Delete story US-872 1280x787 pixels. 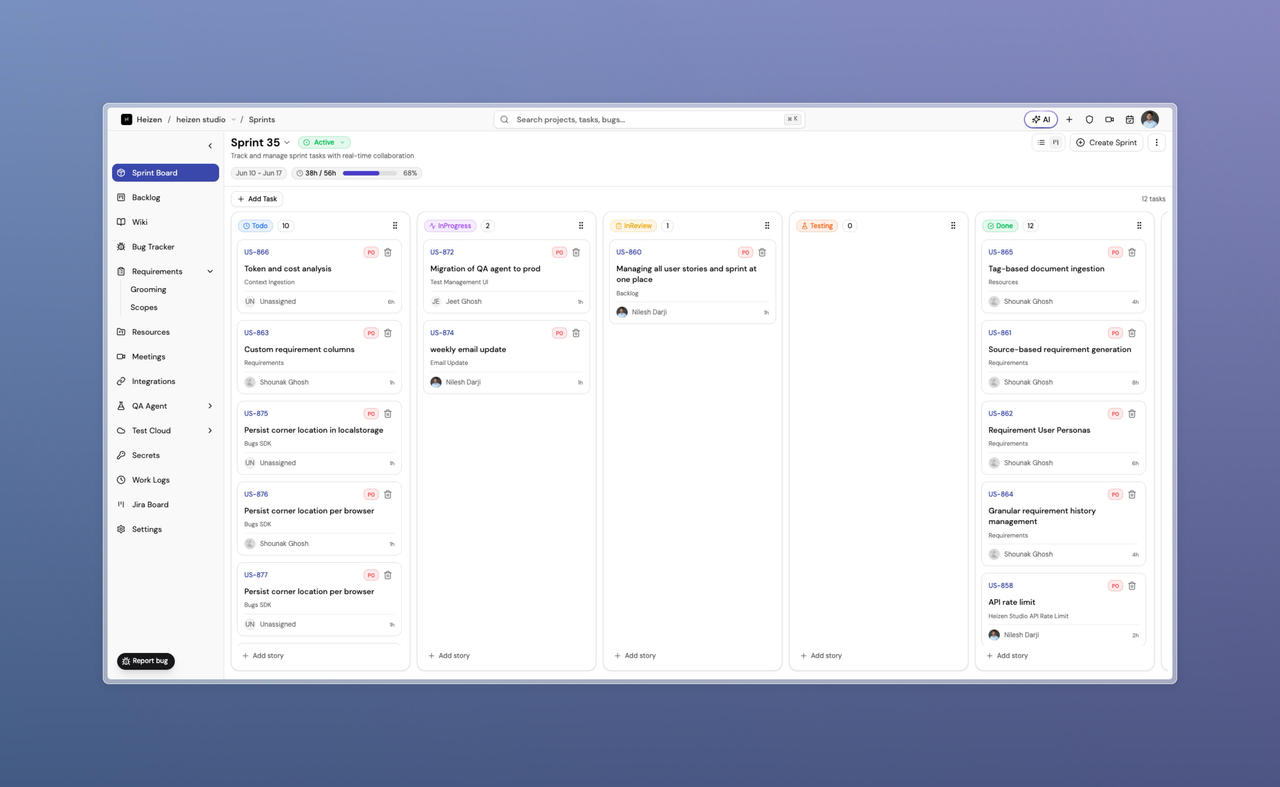click(576, 252)
